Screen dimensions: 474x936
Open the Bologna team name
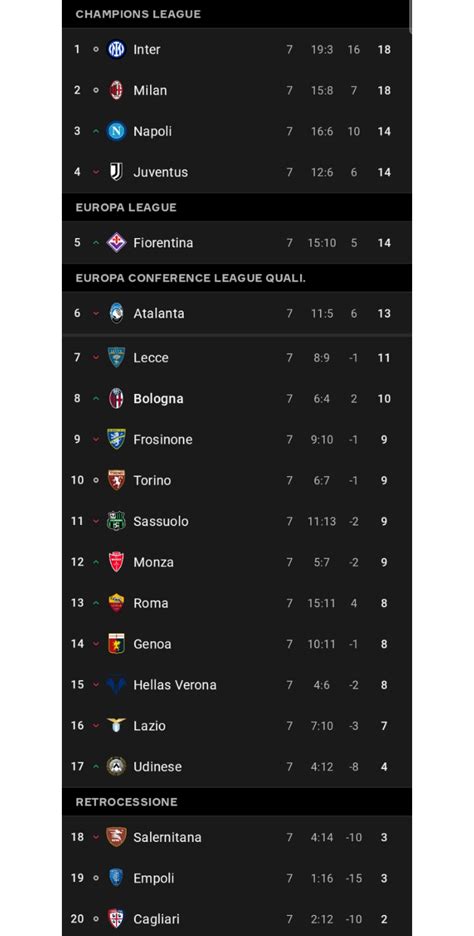158,399
